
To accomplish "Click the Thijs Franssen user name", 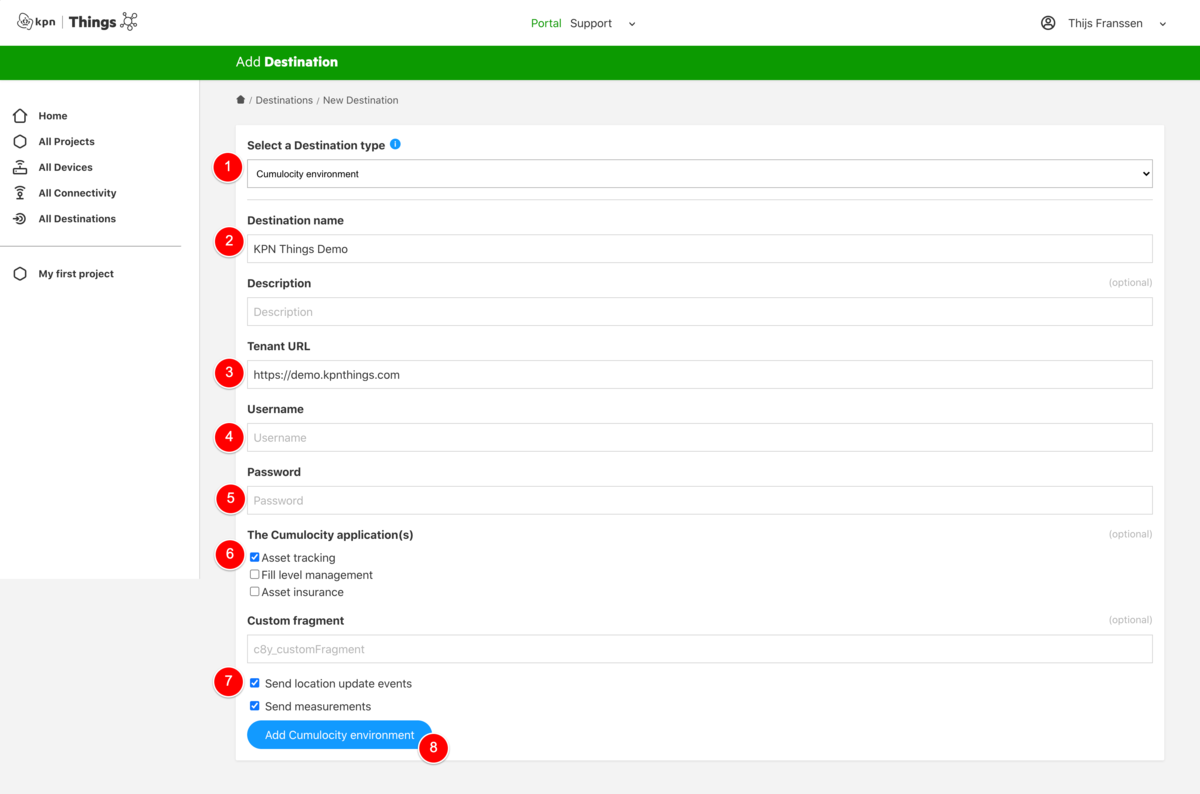I will tap(1105, 23).
